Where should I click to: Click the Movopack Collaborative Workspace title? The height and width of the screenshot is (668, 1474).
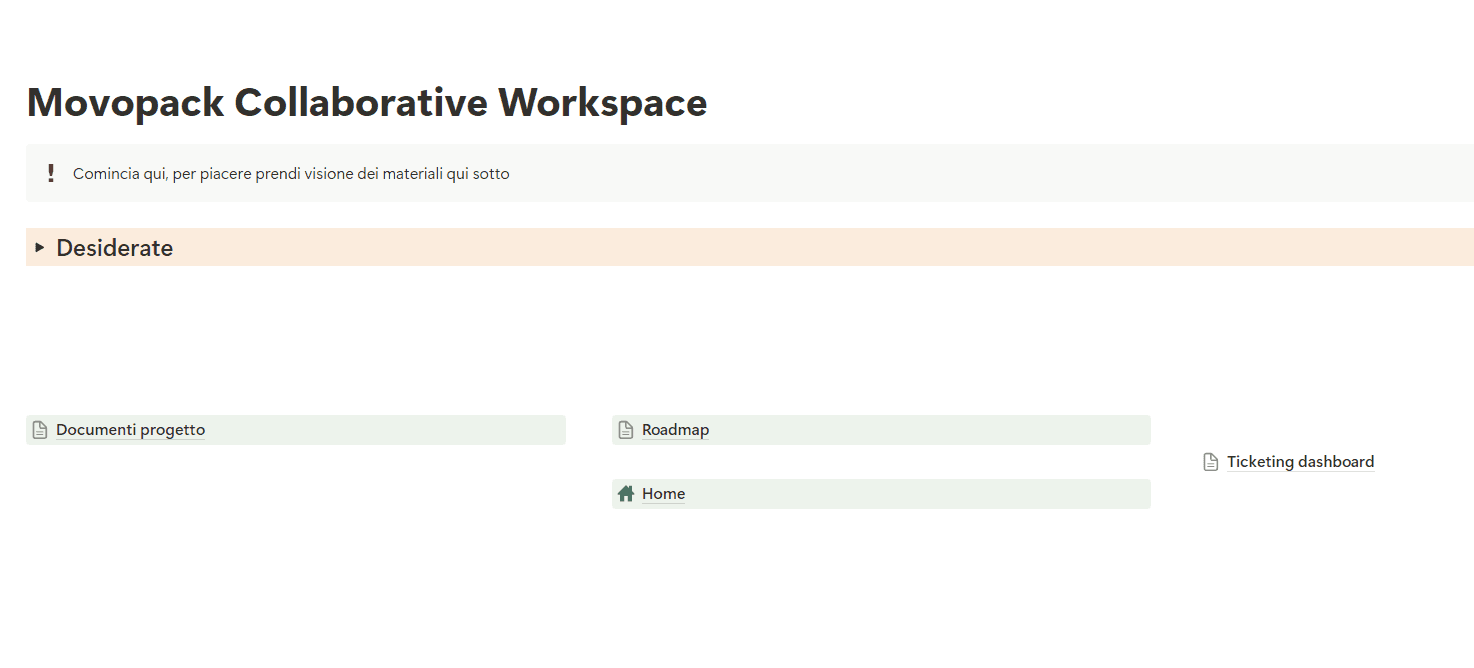(x=366, y=102)
